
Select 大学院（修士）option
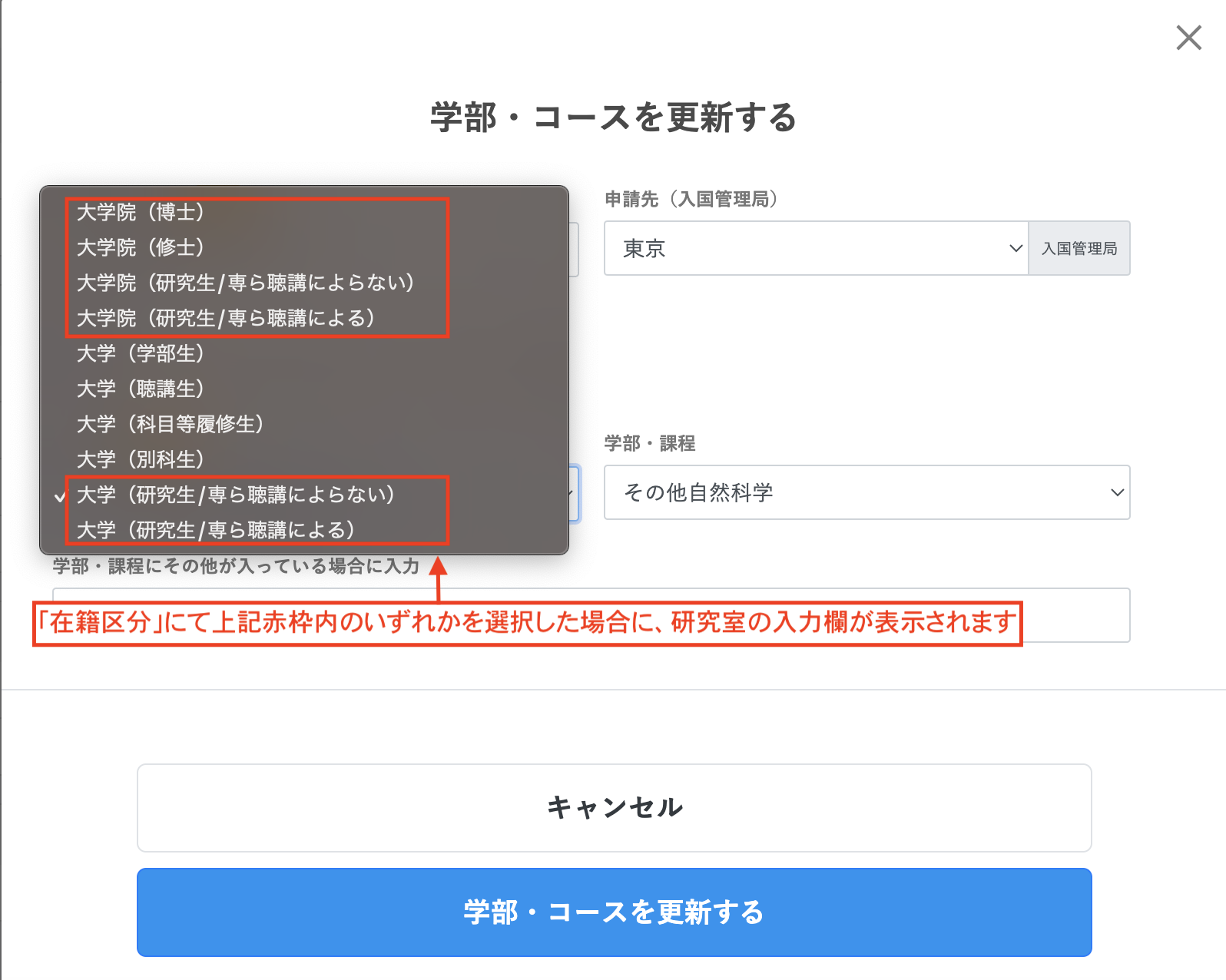pyautogui.click(x=303, y=247)
